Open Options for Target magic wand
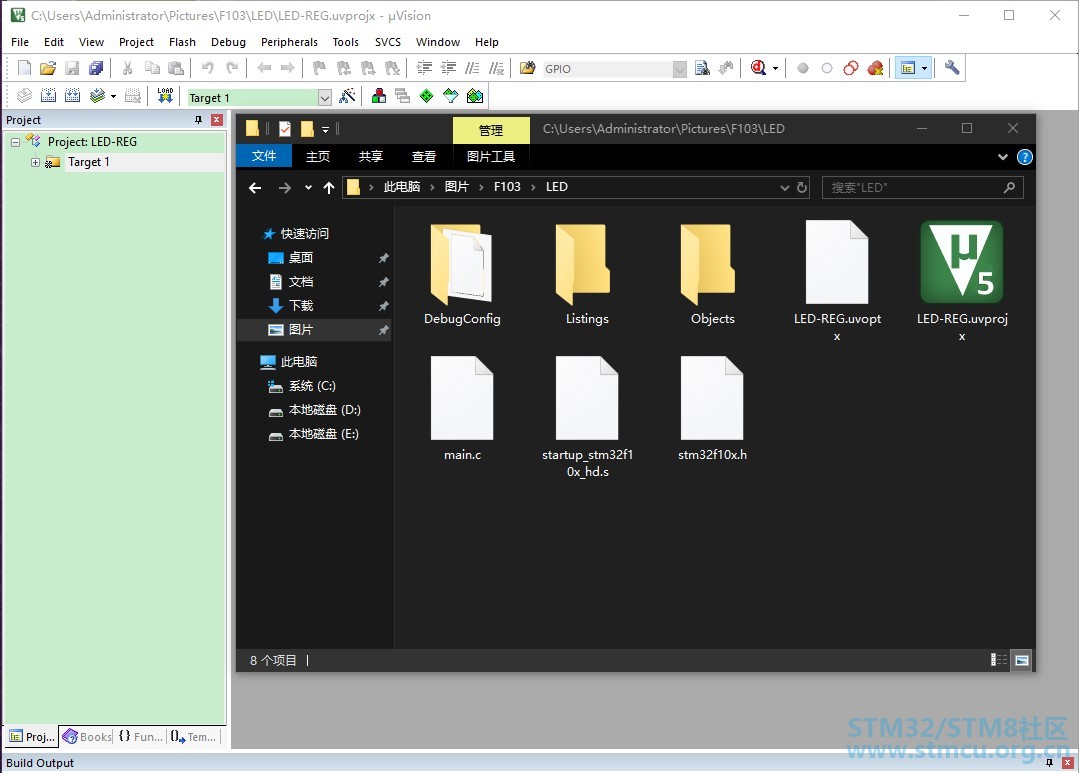The image size is (1079, 773). click(348, 96)
